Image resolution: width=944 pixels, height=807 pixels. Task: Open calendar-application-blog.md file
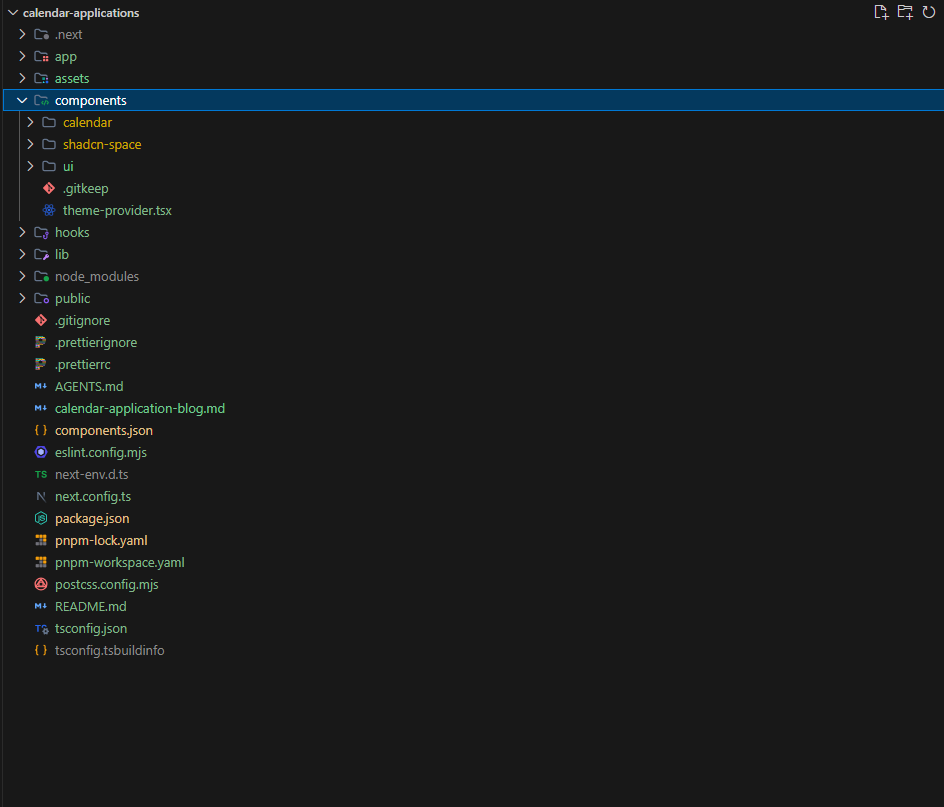(x=140, y=408)
